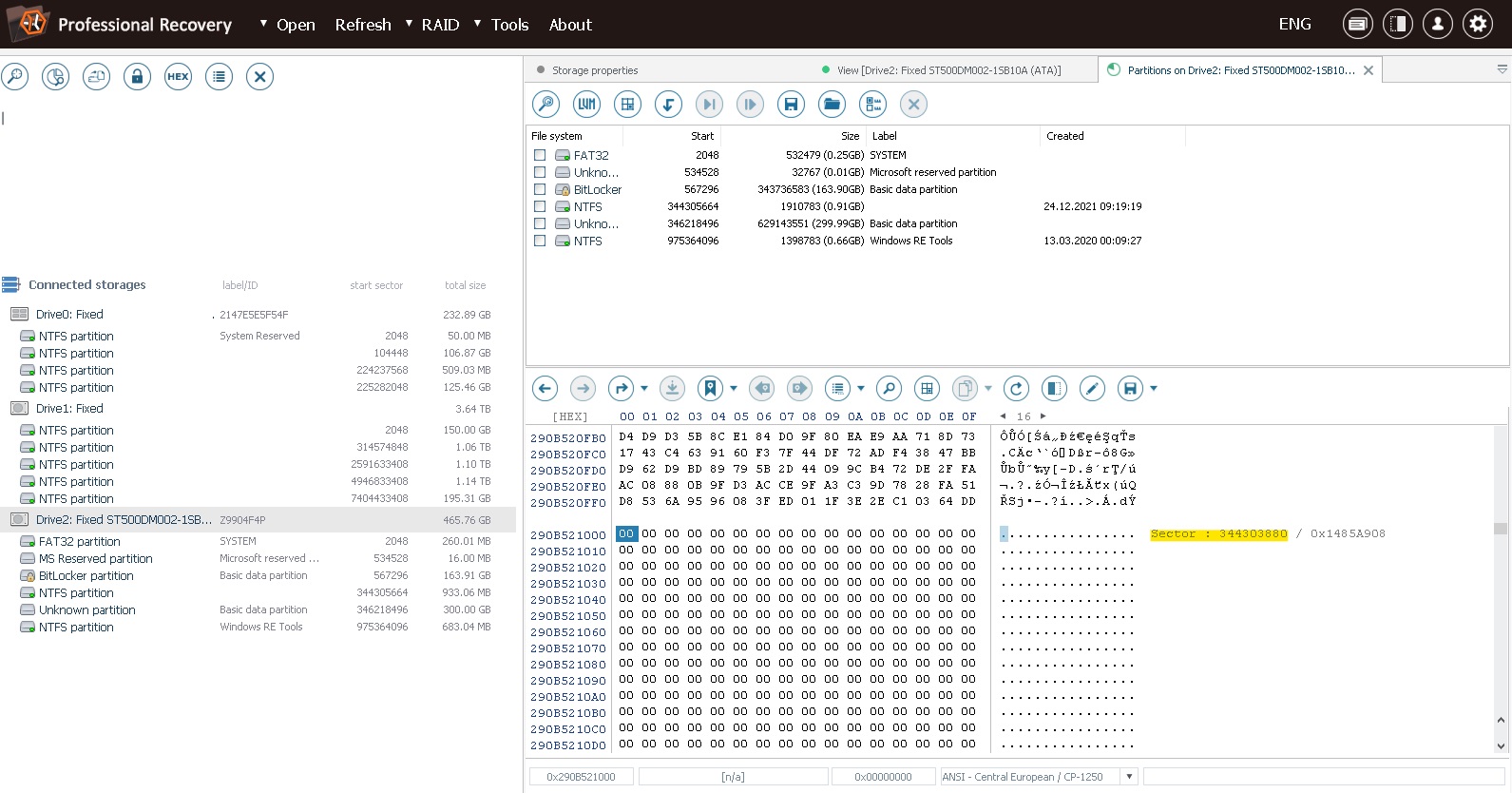The height and width of the screenshot is (793, 1512).
Task: Expand dropdown arrow next to bookmark icon
Action: click(x=734, y=388)
